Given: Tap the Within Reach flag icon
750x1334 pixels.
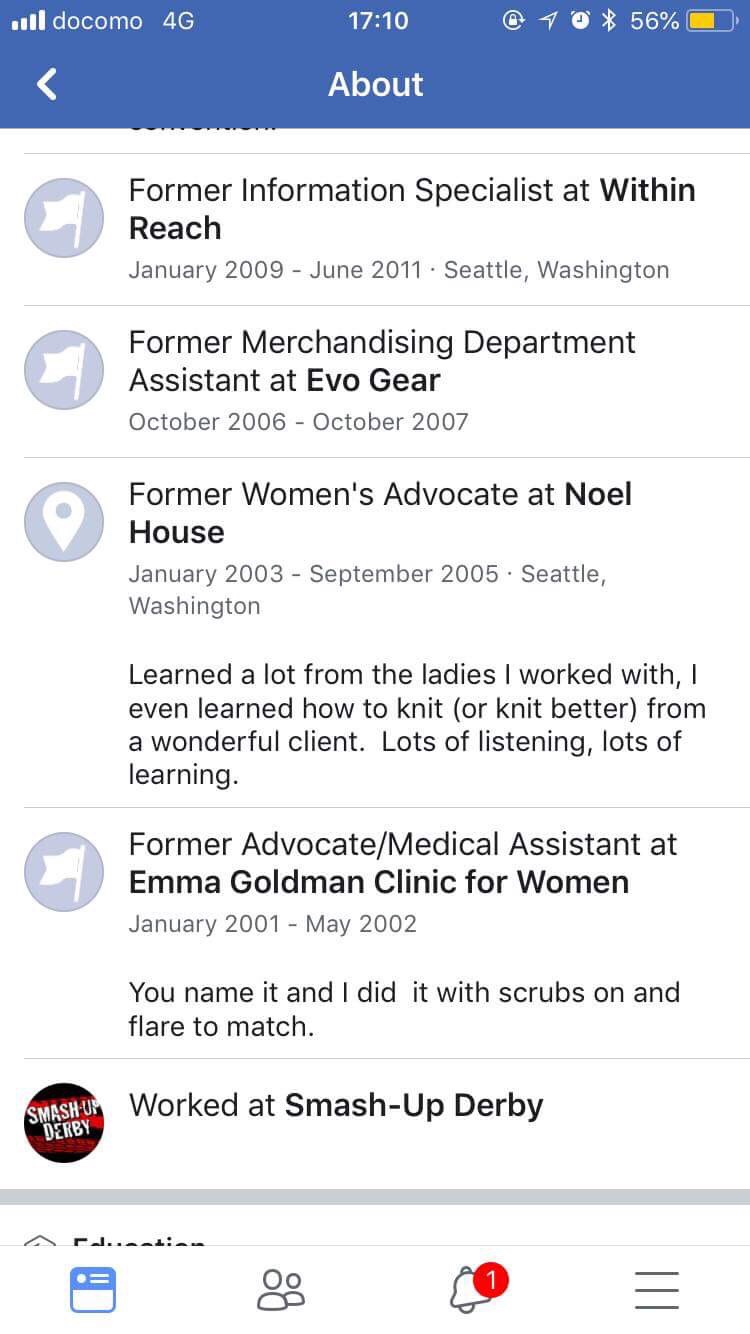Looking at the screenshot, I should pos(64,218).
